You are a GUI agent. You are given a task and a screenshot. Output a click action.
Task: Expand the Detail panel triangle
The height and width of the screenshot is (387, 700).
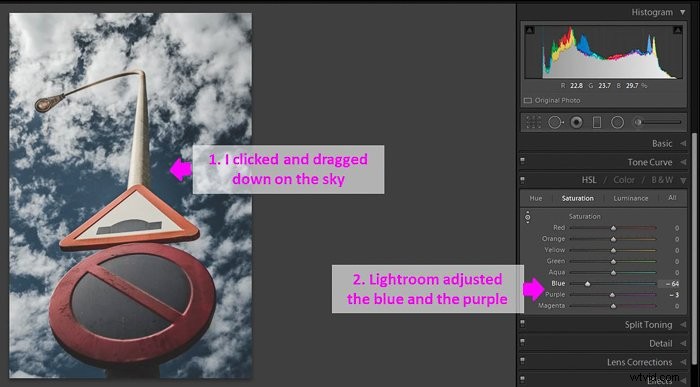click(x=683, y=343)
